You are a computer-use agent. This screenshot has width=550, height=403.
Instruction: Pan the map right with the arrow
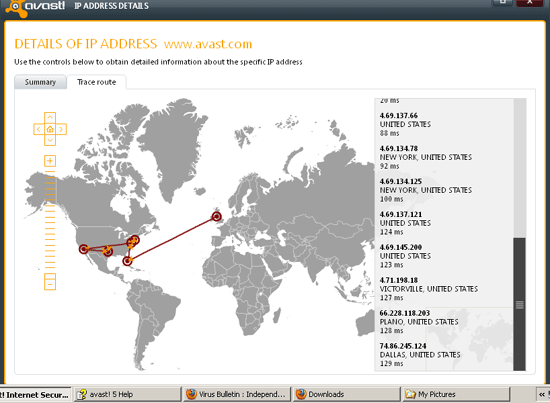click(x=61, y=129)
